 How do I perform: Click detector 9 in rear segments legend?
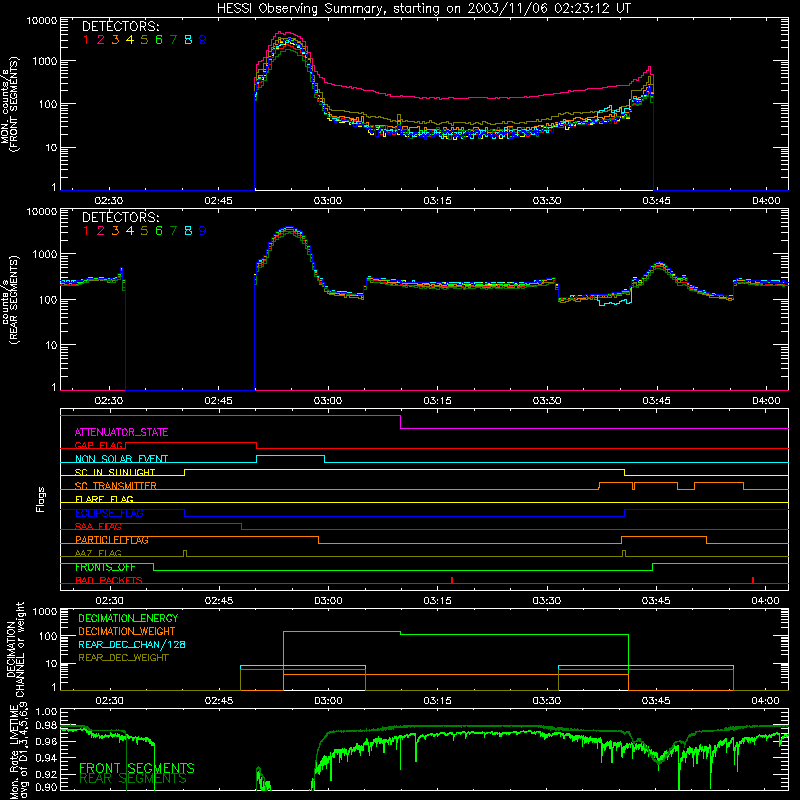(203, 231)
